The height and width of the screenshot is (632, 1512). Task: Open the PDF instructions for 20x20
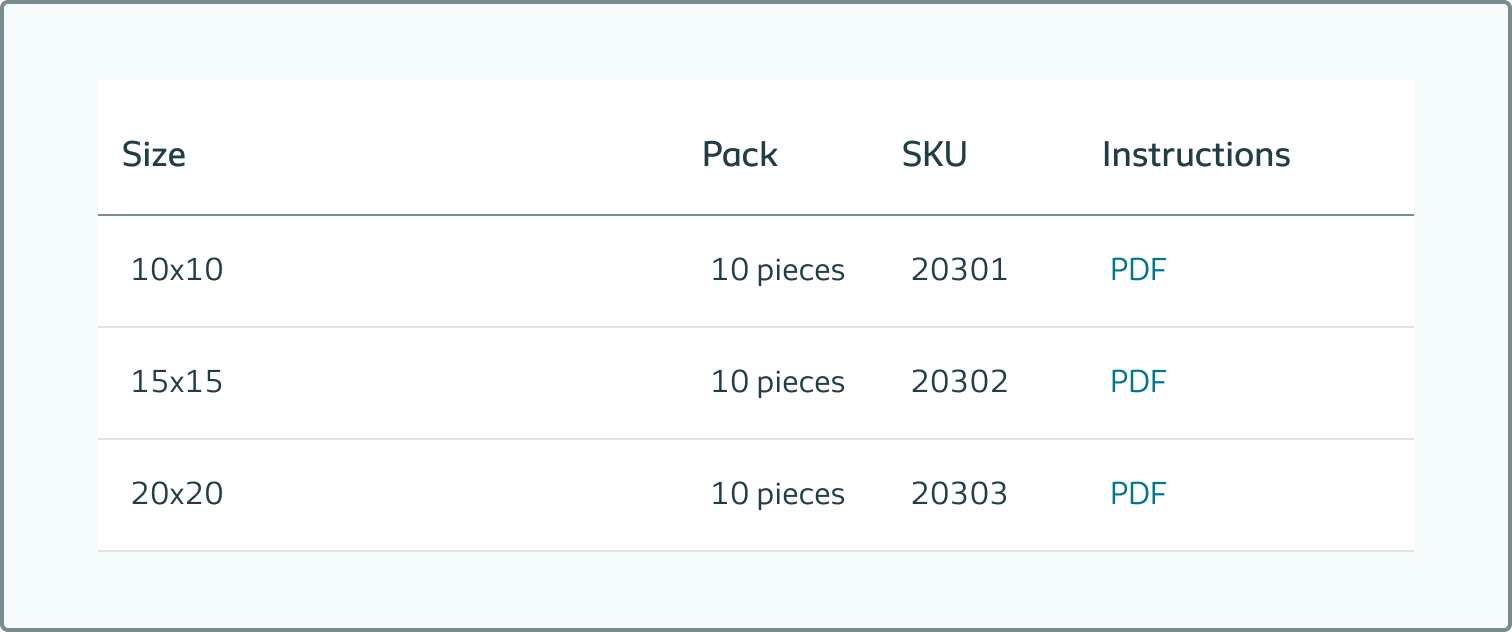[1138, 494]
